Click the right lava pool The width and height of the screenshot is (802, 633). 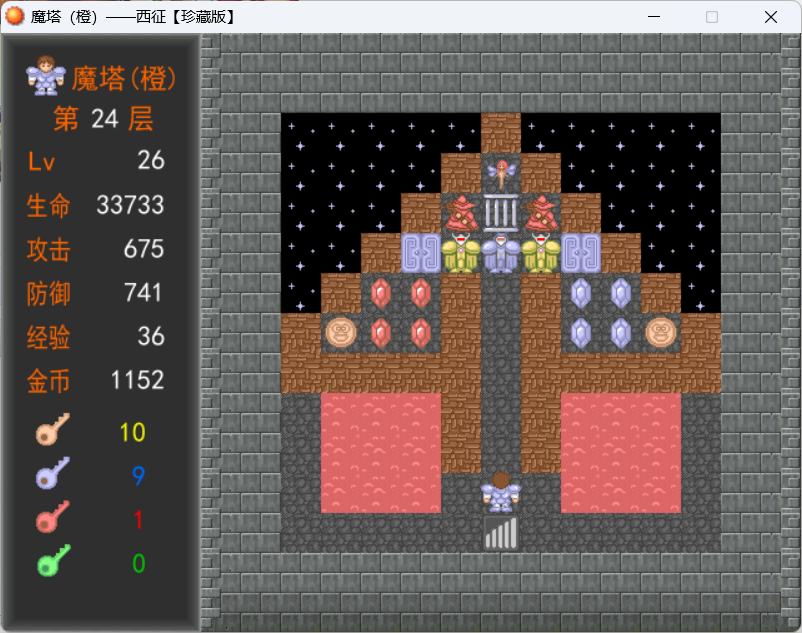click(x=620, y=453)
